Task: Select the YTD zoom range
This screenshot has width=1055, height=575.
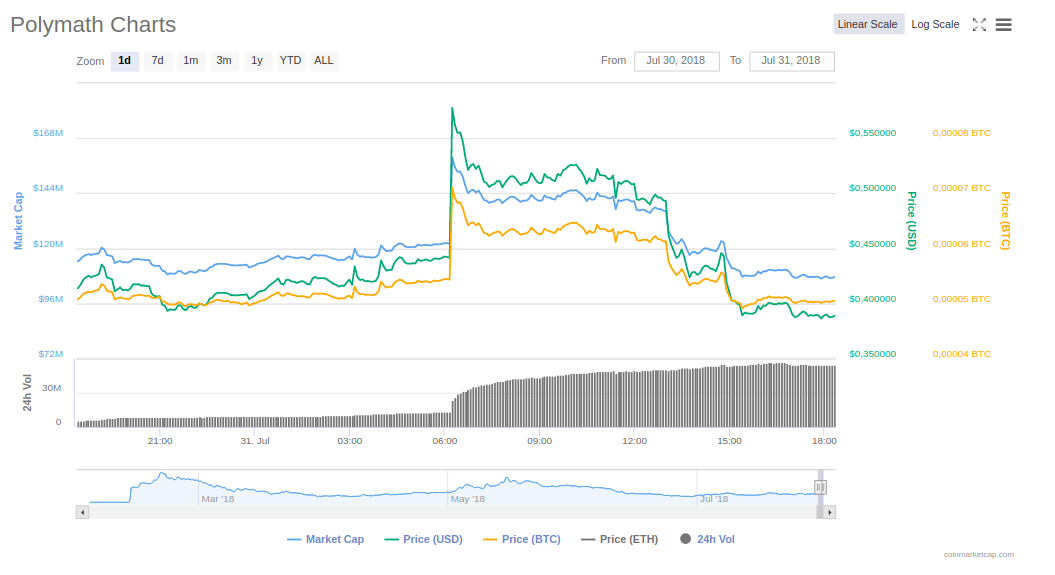Action: pos(291,61)
